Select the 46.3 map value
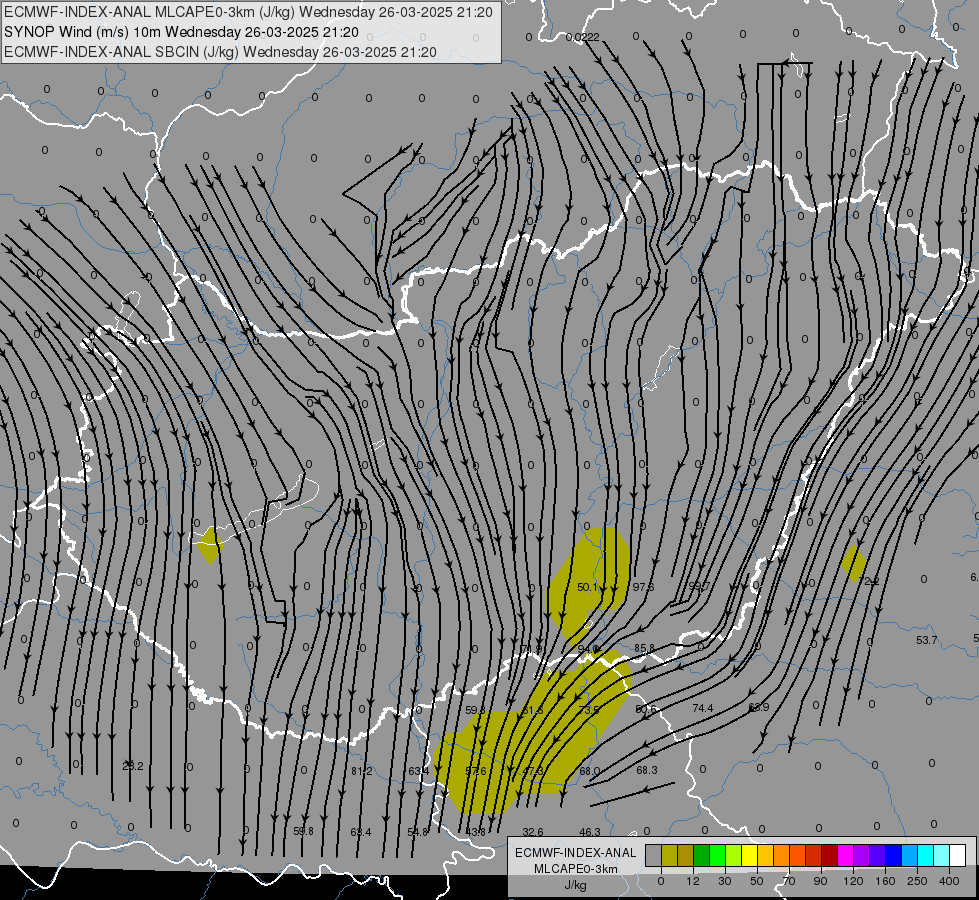This screenshot has width=979, height=900. [590, 832]
